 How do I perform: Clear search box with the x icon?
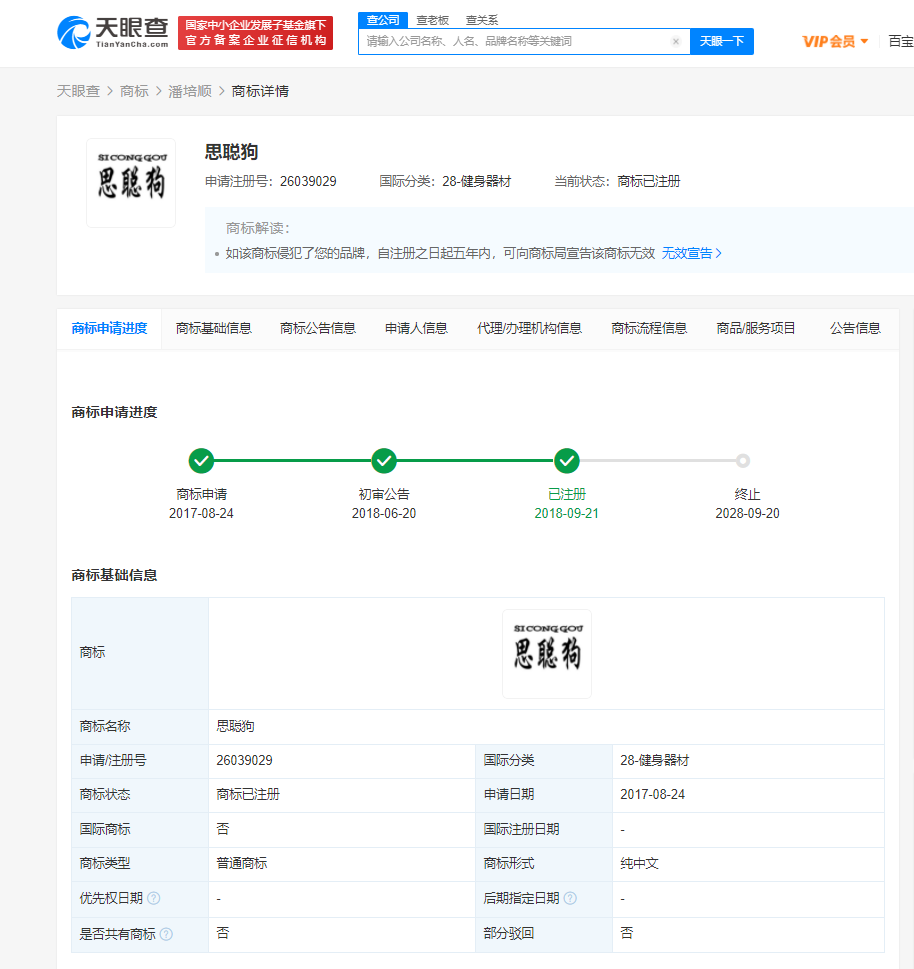[x=676, y=42]
